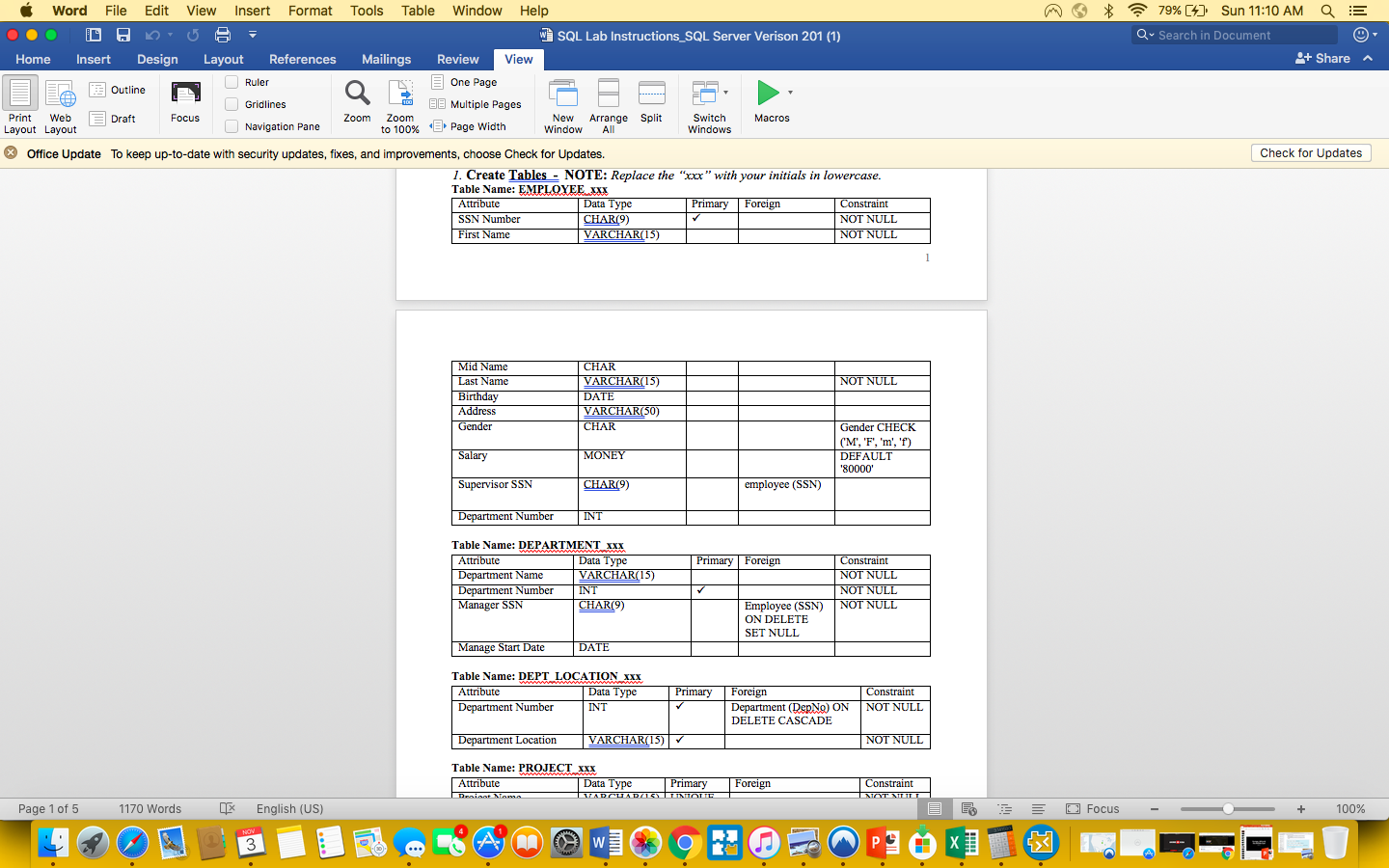Screen dimensions: 1389x868
Task: Click the Redo icon in title bar
Action: pos(193,35)
